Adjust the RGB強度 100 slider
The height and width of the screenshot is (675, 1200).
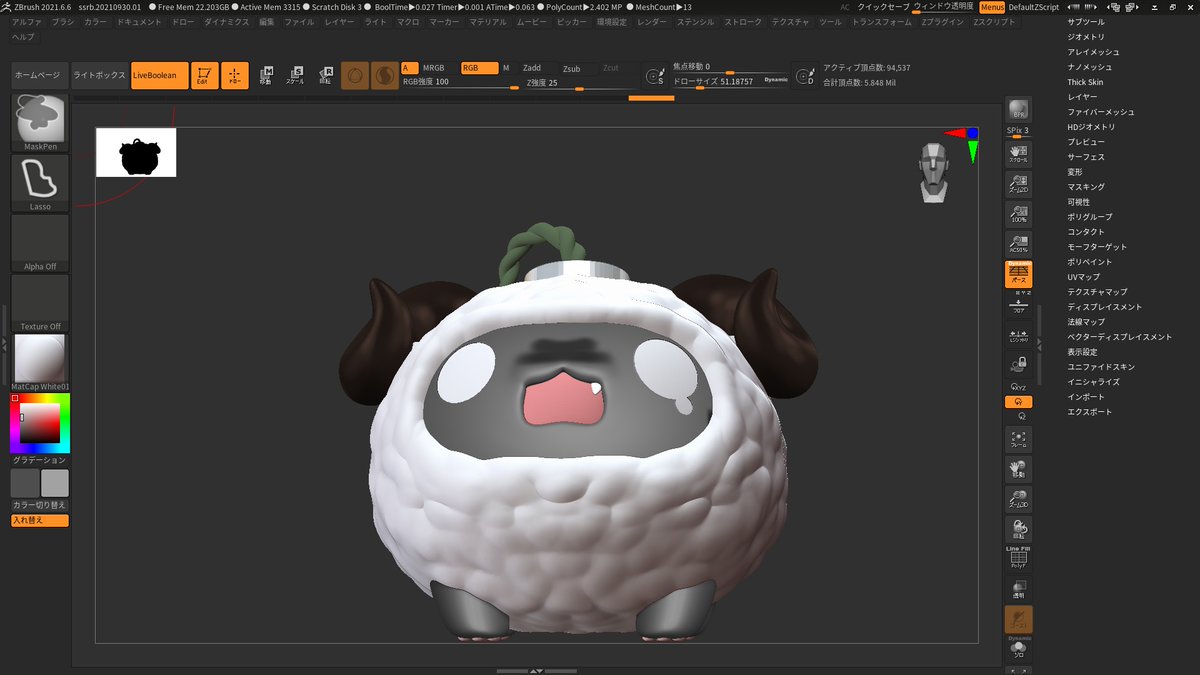click(460, 82)
